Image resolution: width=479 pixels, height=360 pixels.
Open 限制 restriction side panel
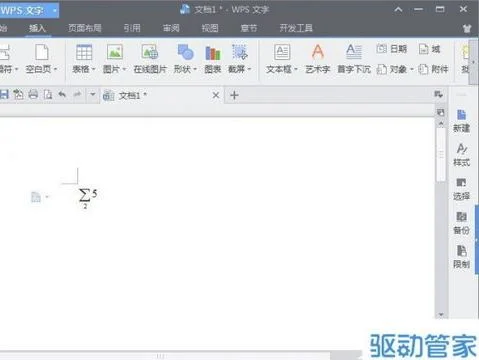pyautogui.click(x=461, y=257)
